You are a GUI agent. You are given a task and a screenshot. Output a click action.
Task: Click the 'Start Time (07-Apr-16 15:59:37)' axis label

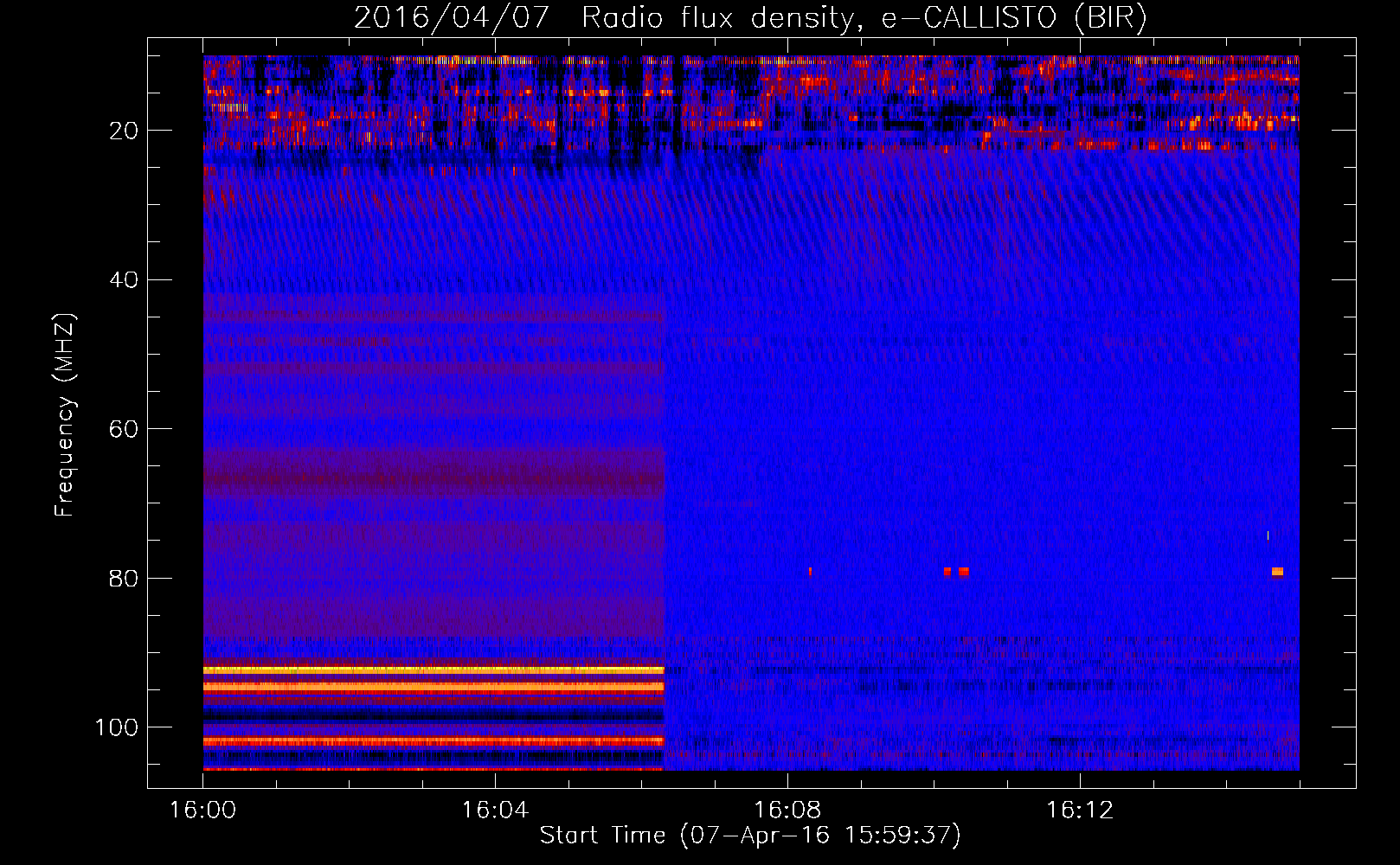click(750, 836)
